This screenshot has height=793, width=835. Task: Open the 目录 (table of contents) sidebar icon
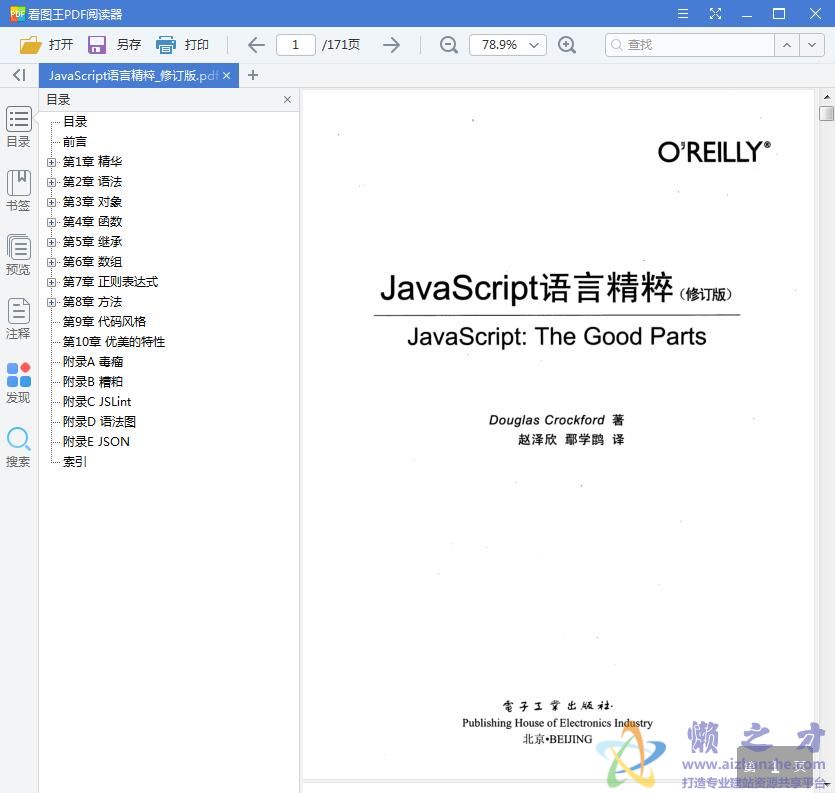point(18,120)
